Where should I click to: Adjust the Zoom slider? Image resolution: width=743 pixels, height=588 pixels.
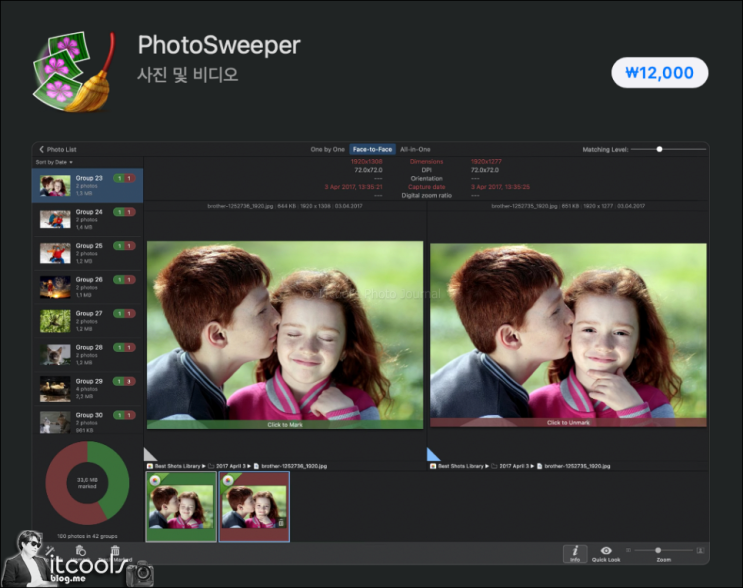point(658,550)
